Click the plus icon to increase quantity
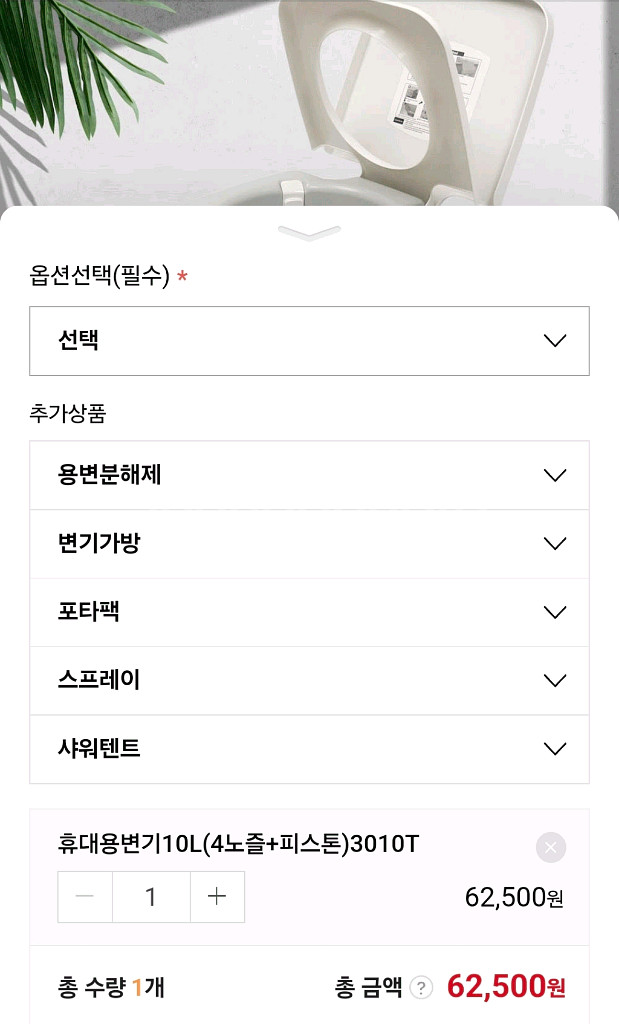This screenshot has height=1024, width=619. point(217,897)
